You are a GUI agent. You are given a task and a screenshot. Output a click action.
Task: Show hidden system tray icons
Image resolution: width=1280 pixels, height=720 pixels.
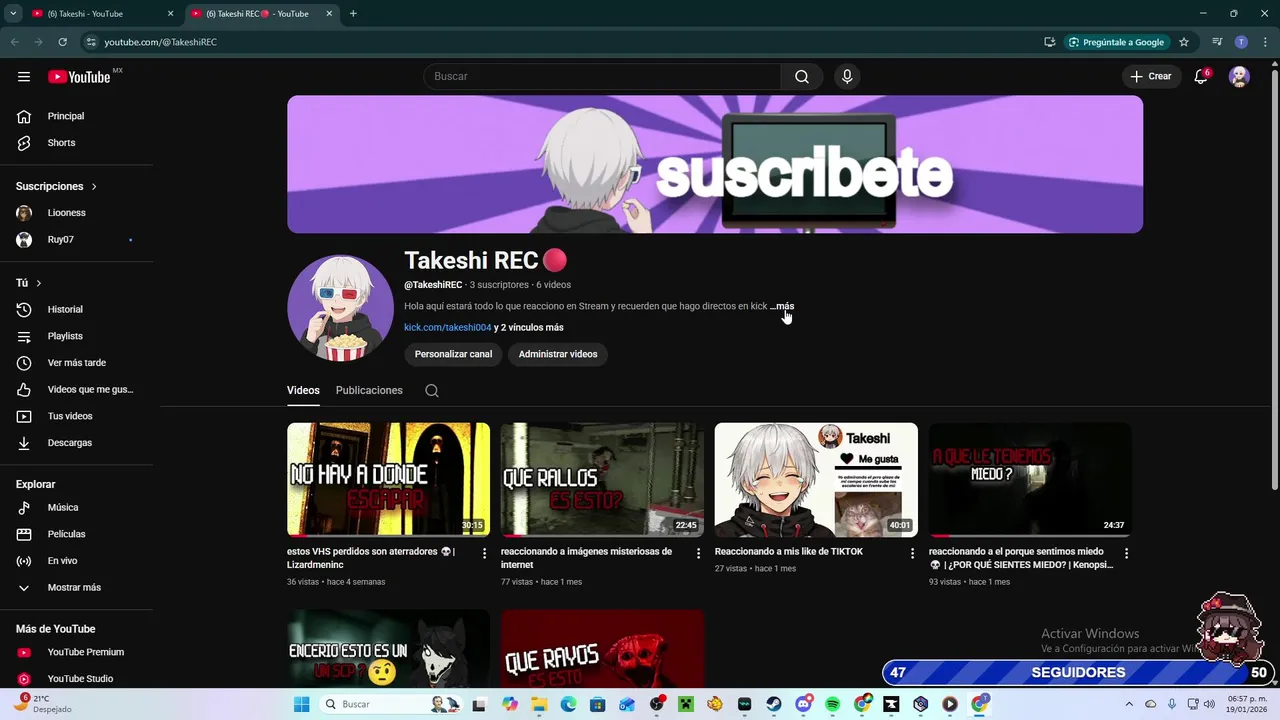pyautogui.click(x=1129, y=704)
